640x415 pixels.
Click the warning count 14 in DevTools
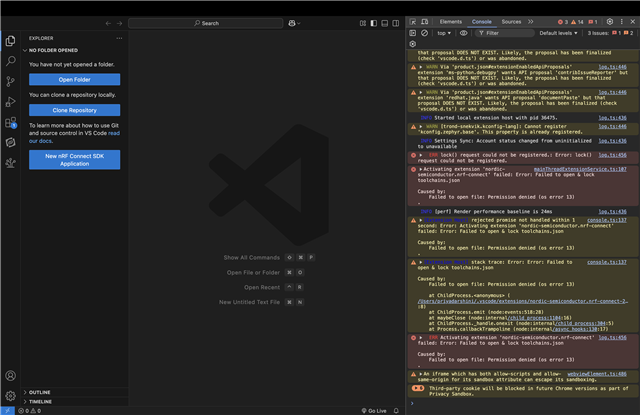577,22
